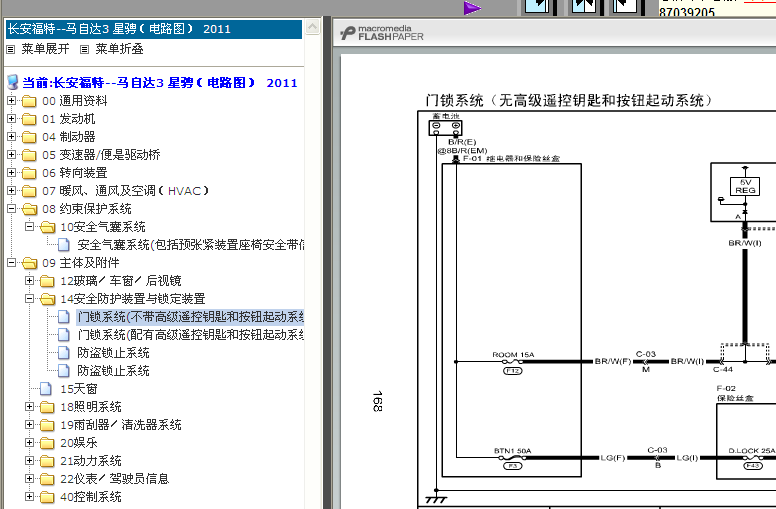
Task: Click the folder icon of 04 制动器
Action: tap(29, 137)
